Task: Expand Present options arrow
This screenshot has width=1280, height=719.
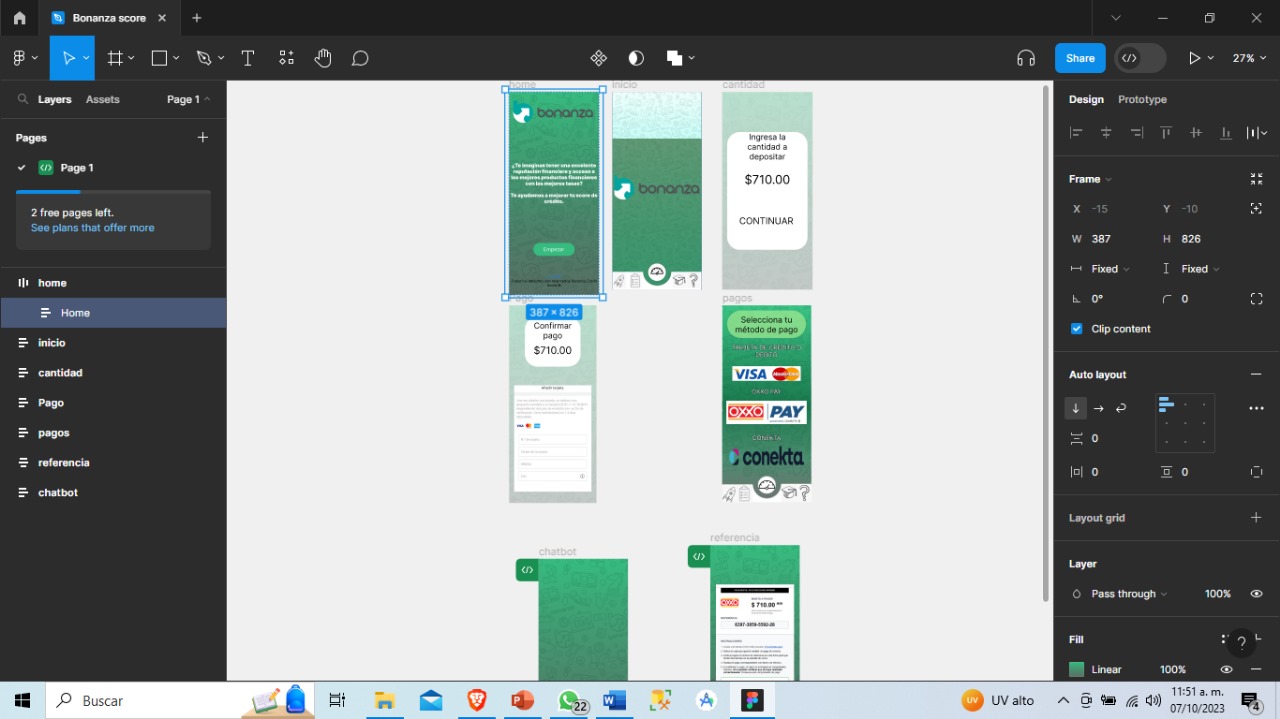Action: pyautogui.click(x=1212, y=58)
